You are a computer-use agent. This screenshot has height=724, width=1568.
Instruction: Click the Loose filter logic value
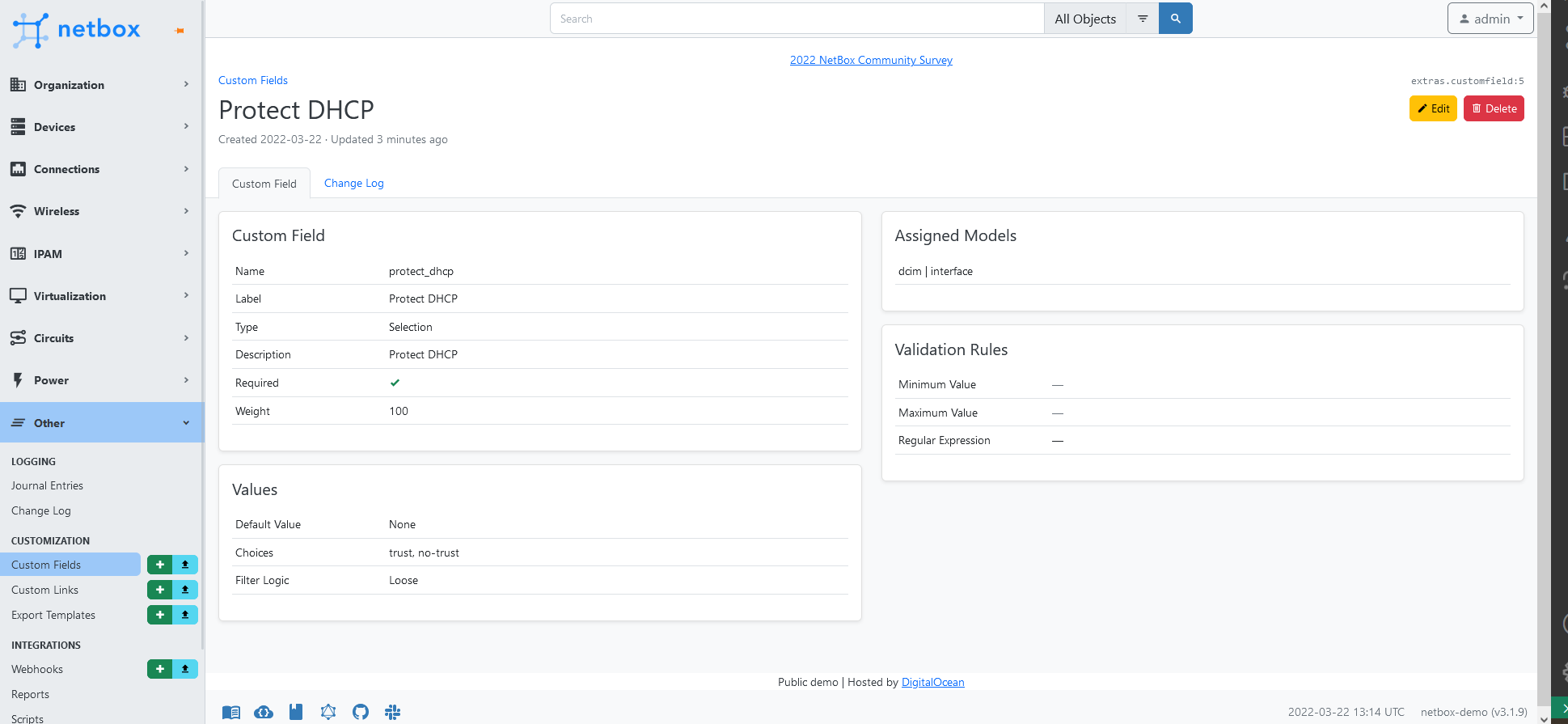click(x=404, y=580)
